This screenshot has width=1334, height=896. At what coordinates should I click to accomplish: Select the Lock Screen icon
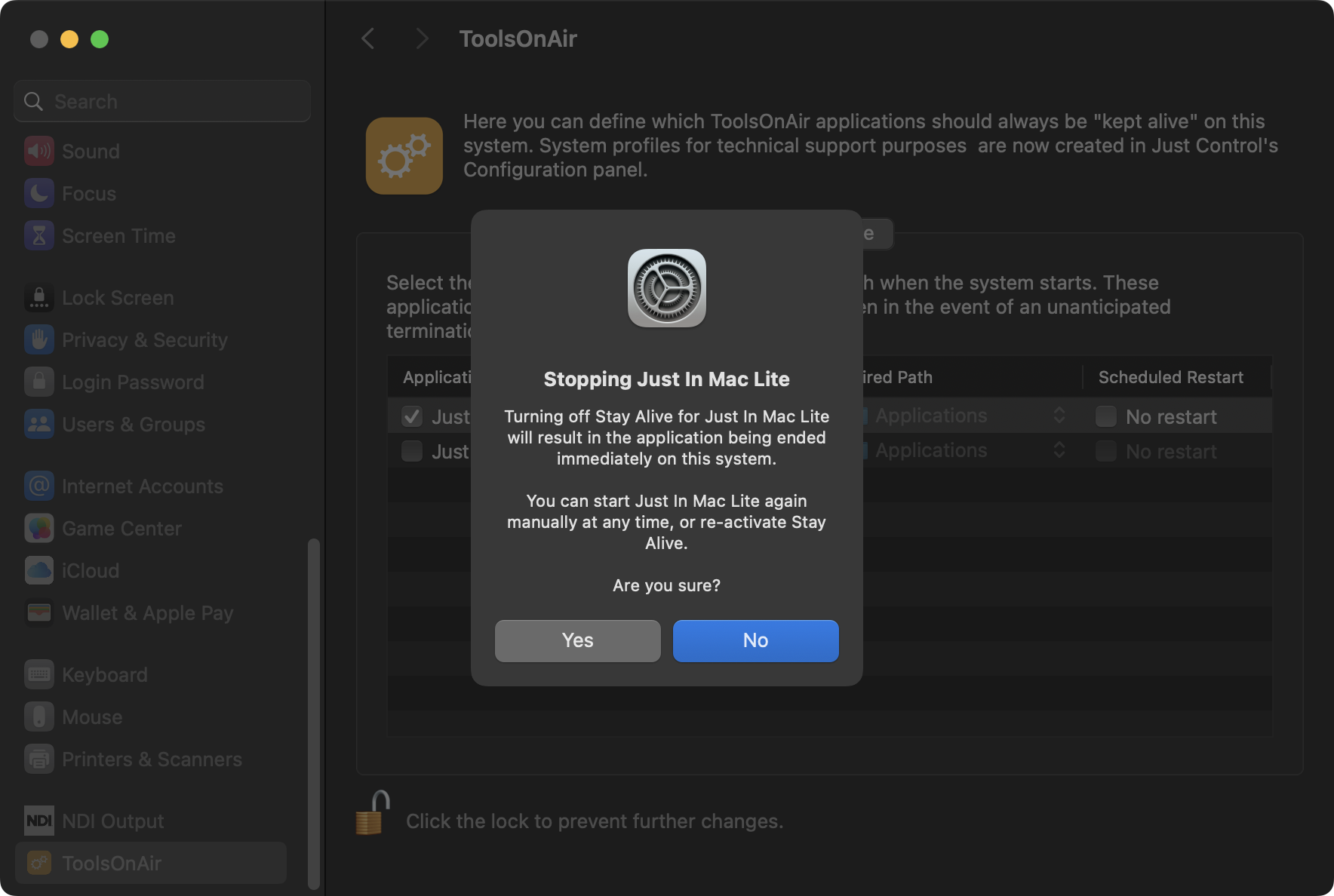pyautogui.click(x=39, y=297)
